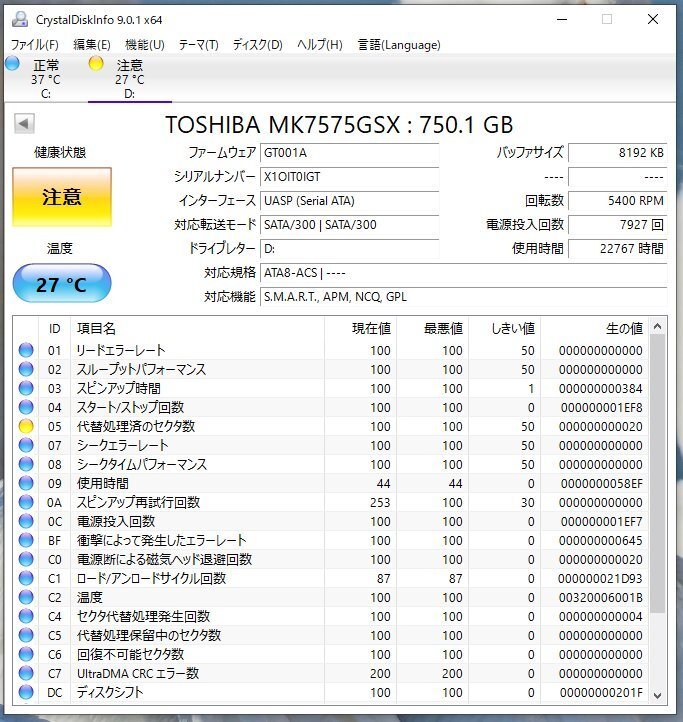The height and width of the screenshot is (722, 683).
Task: Click the status orb for attribute C6 回復不可能セクタ数
Action: pos(26,654)
